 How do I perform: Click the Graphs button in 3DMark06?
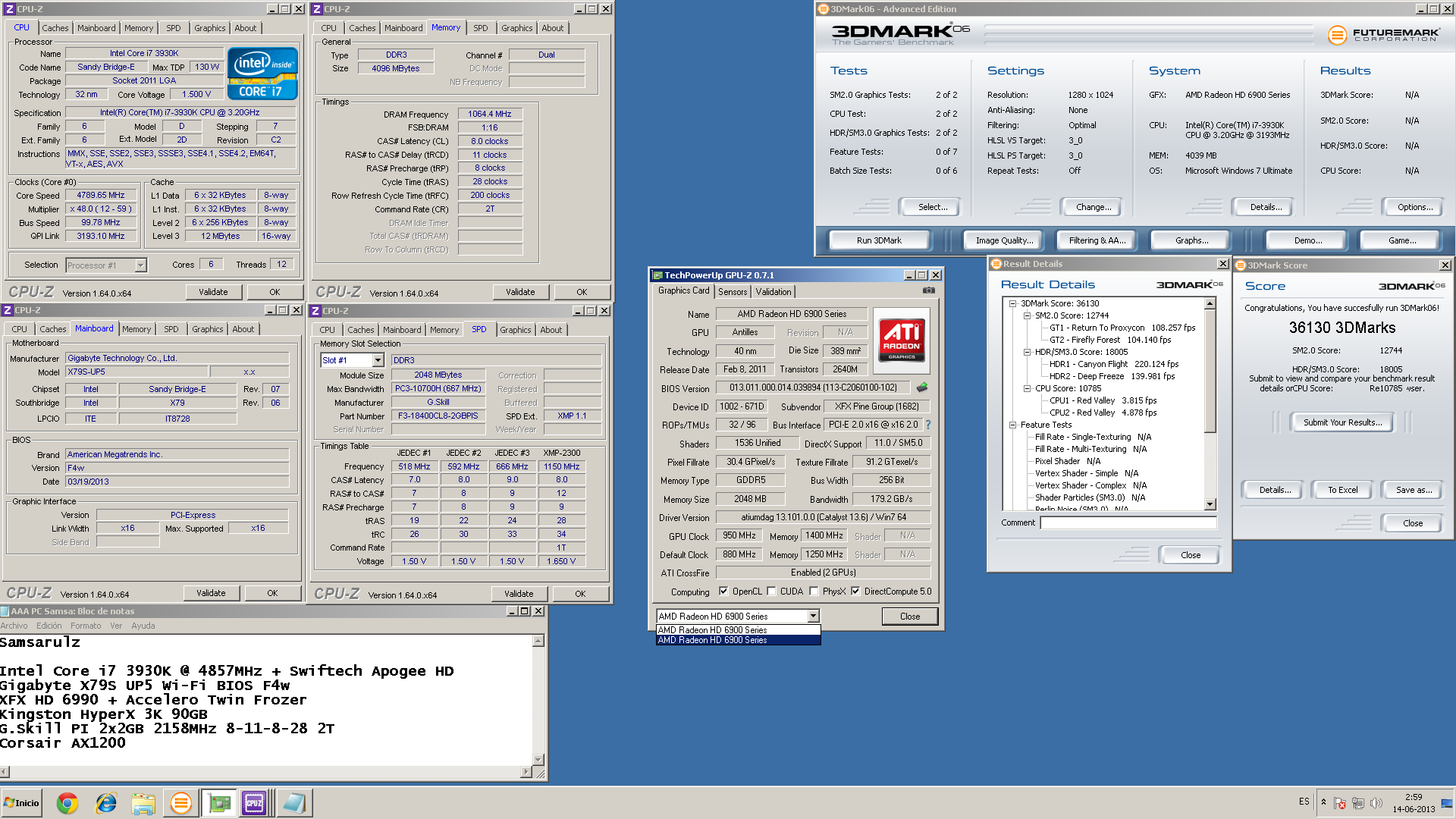click(1191, 240)
